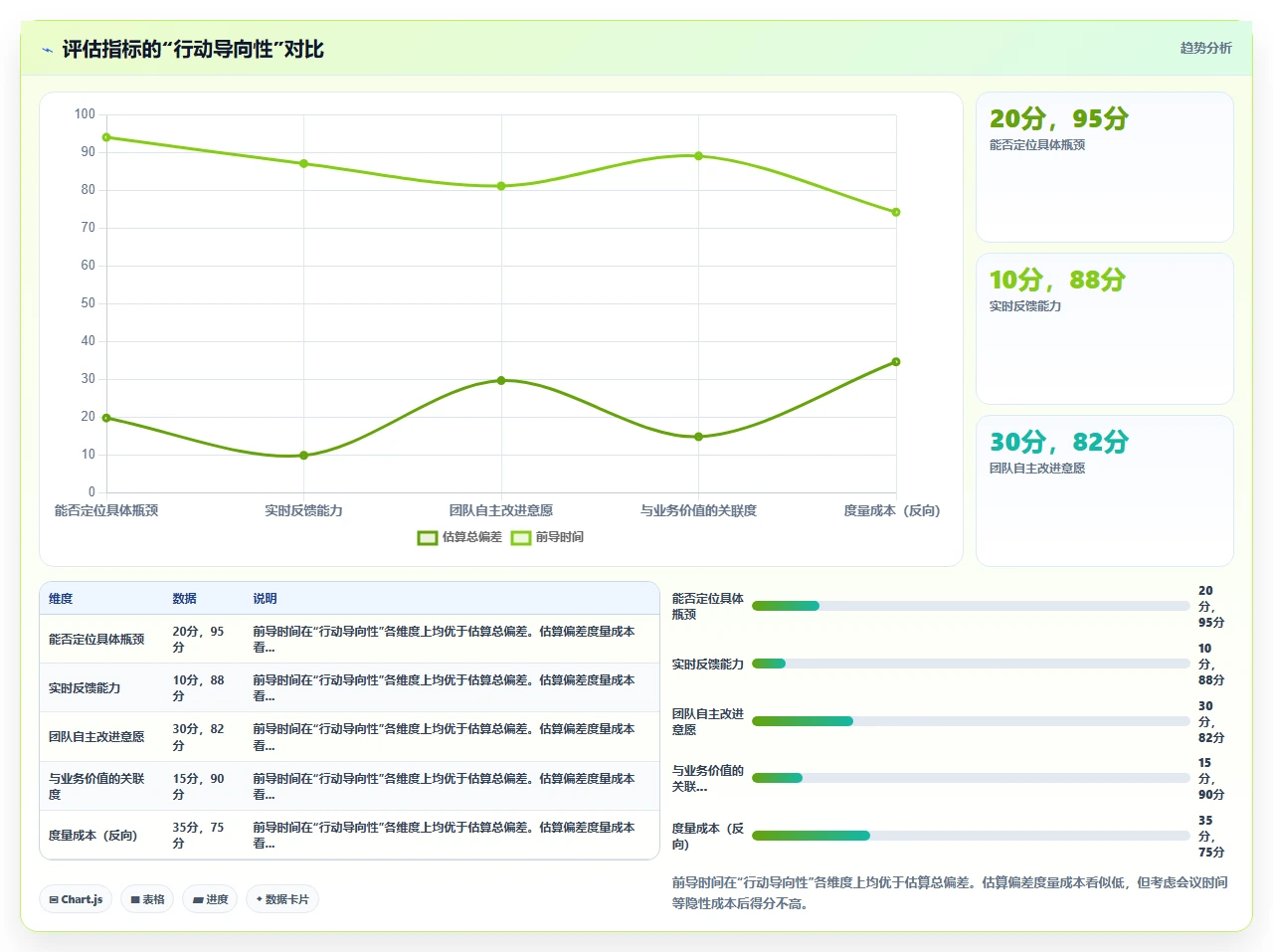Click the 前导时间 point at 与业务价值的关联度
This screenshot has height=952, width=1273.
click(x=698, y=156)
